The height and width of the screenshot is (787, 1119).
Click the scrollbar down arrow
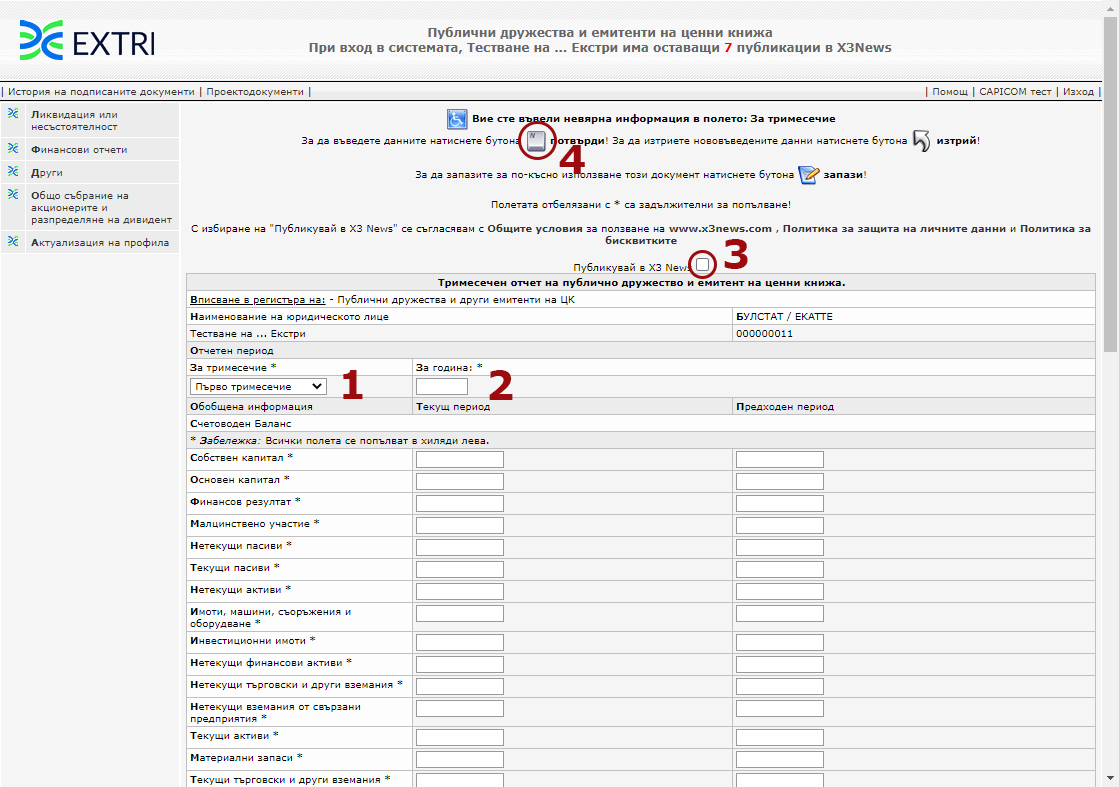1110,778
